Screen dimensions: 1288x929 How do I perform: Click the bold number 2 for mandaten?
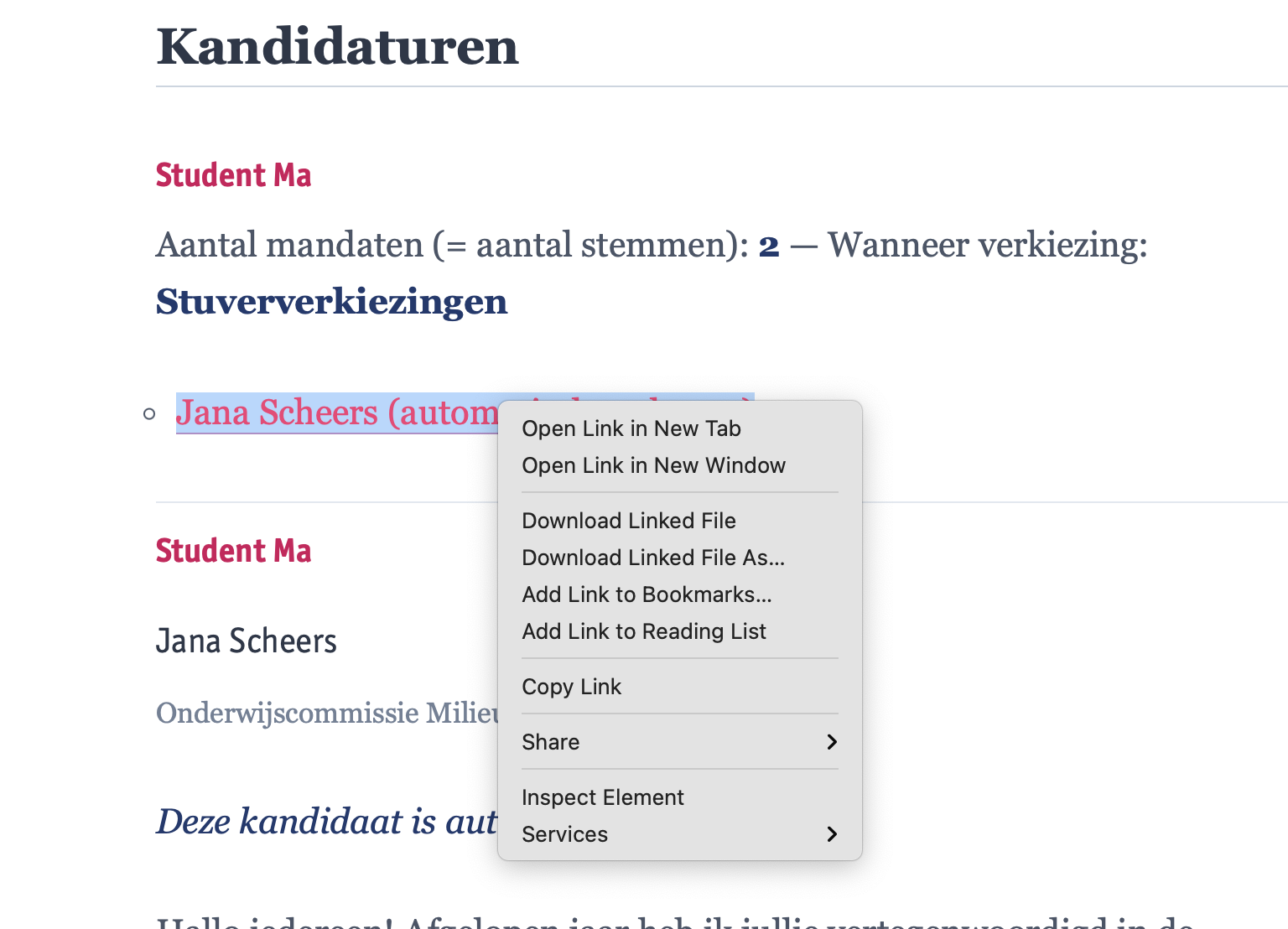pos(768,246)
